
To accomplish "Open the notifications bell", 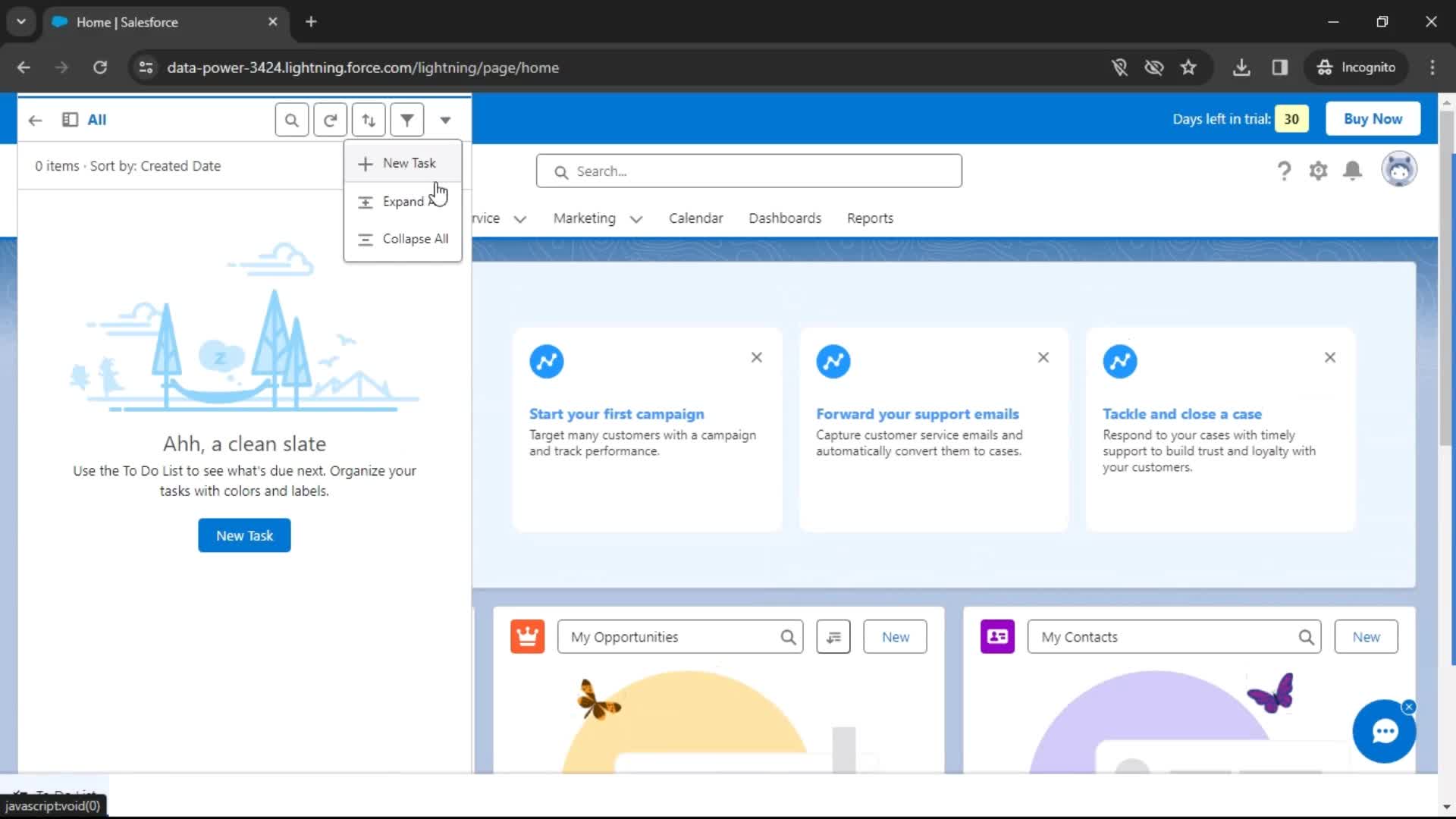I will [1353, 171].
